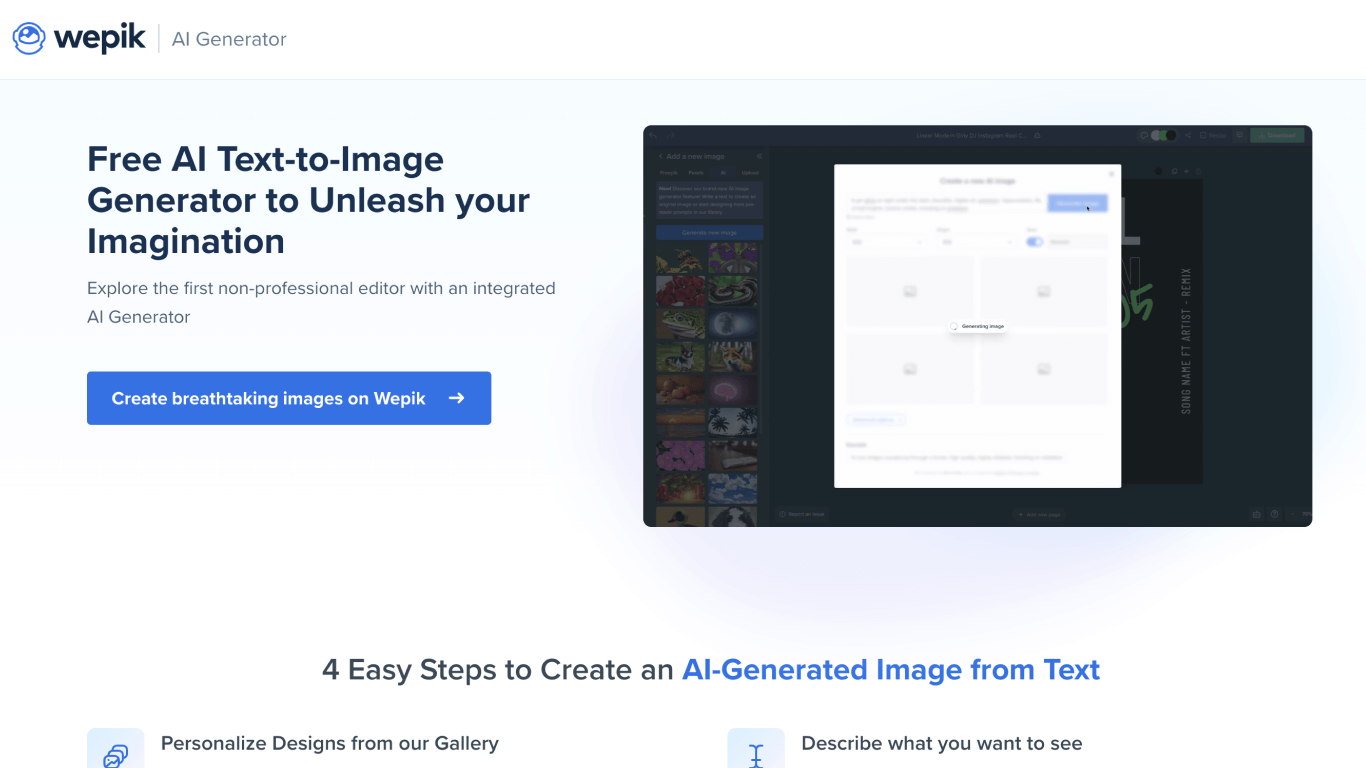1366x768 pixels.
Task: Flip the blue toggle in the AI dialog
Action: coord(1035,242)
